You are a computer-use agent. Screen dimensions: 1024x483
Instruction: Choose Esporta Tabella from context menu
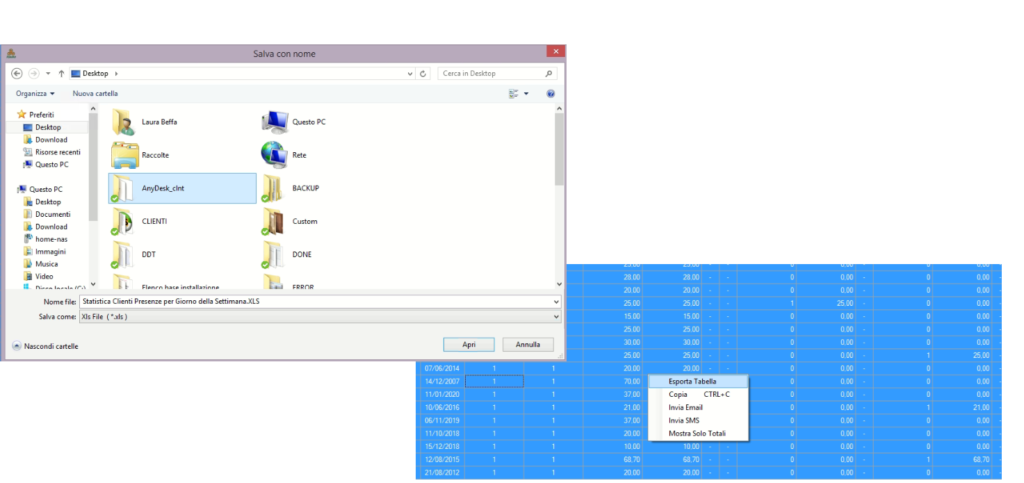[x=692, y=381]
